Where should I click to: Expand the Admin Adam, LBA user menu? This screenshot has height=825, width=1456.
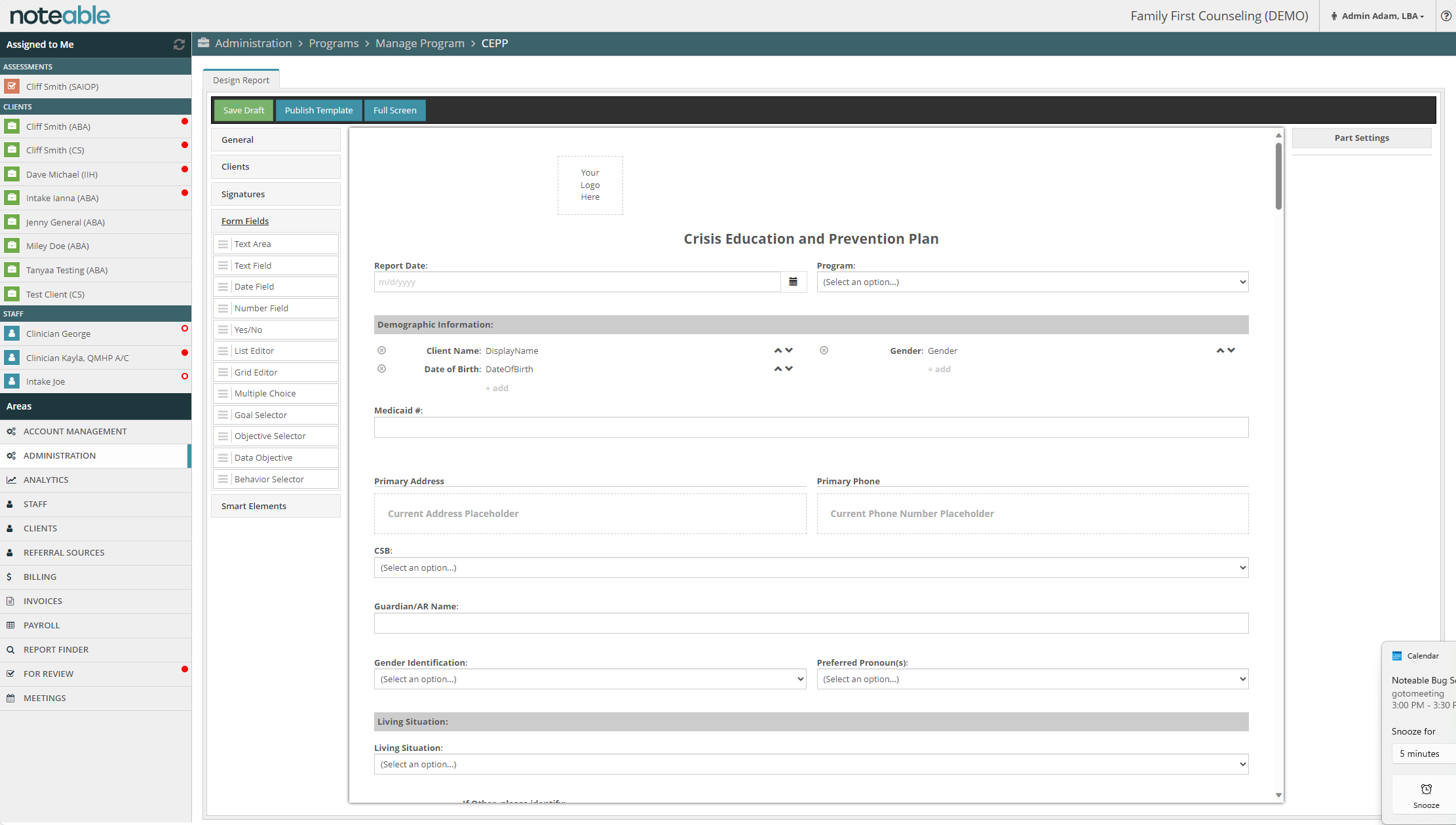point(1377,15)
